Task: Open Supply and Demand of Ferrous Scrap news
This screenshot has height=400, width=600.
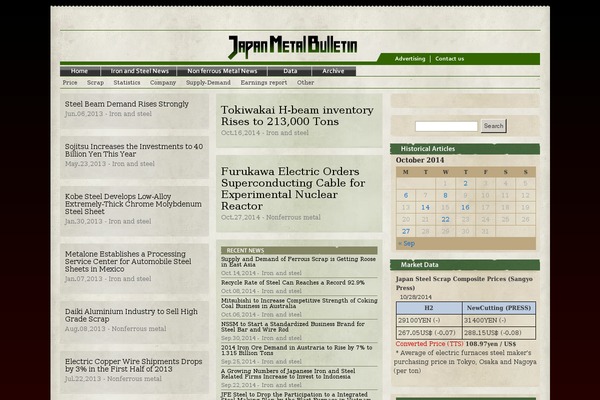Action: pyautogui.click(x=298, y=262)
